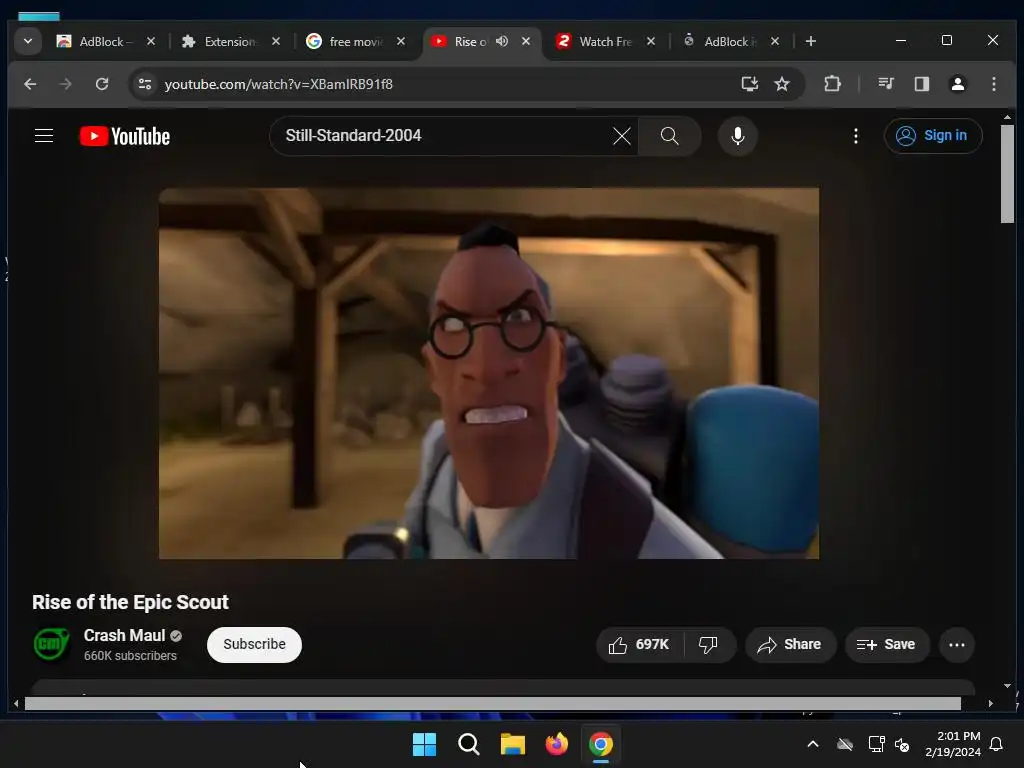The width and height of the screenshot is (1024, 768).
Task: Share the video
Action: 790,645
